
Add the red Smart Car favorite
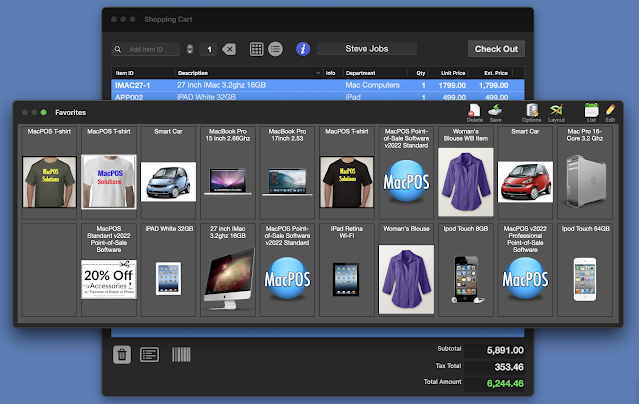525,173
